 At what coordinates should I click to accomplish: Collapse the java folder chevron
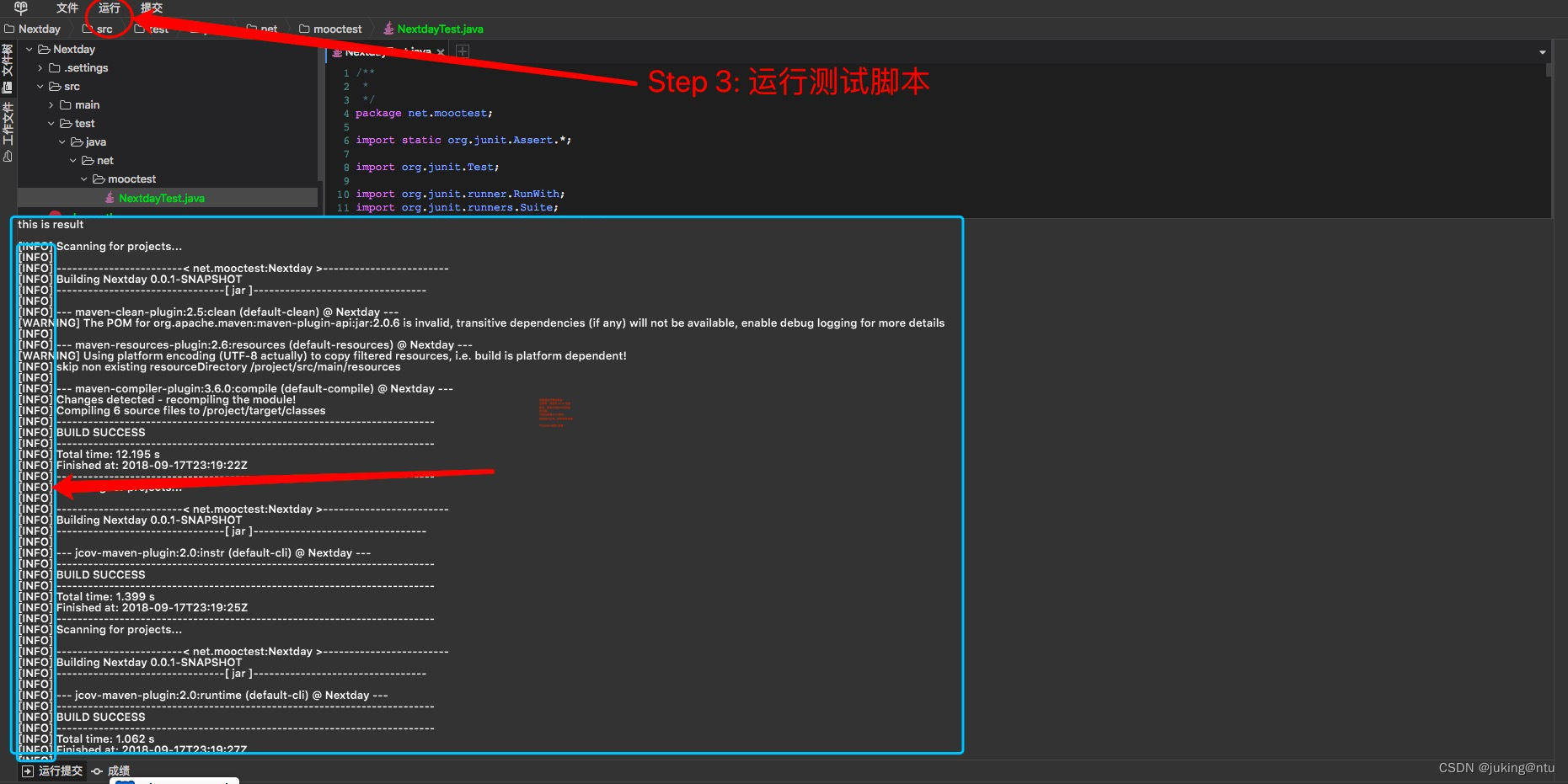[62, 142]
